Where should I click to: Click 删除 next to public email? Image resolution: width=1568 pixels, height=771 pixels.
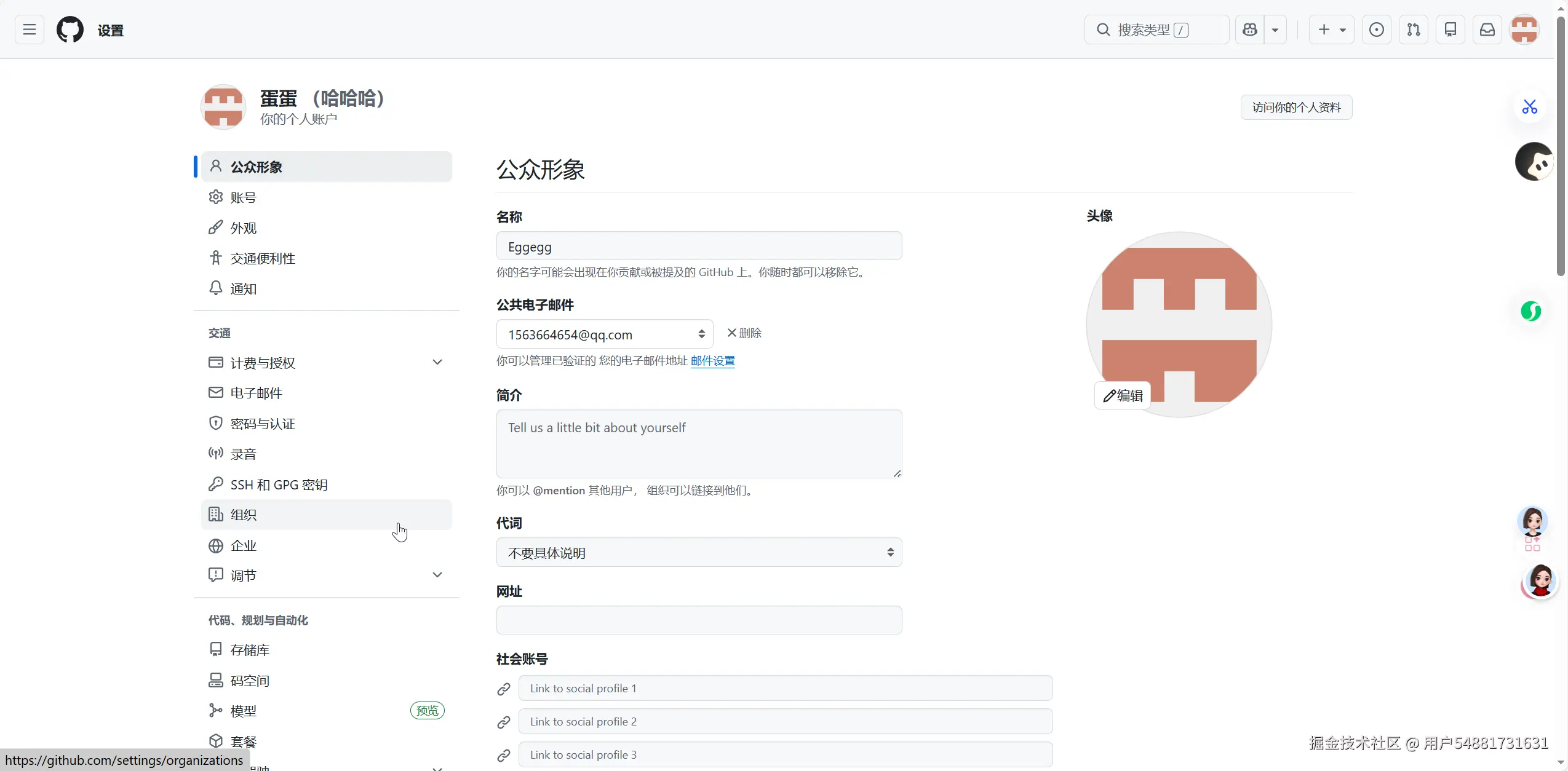point(744,333)
